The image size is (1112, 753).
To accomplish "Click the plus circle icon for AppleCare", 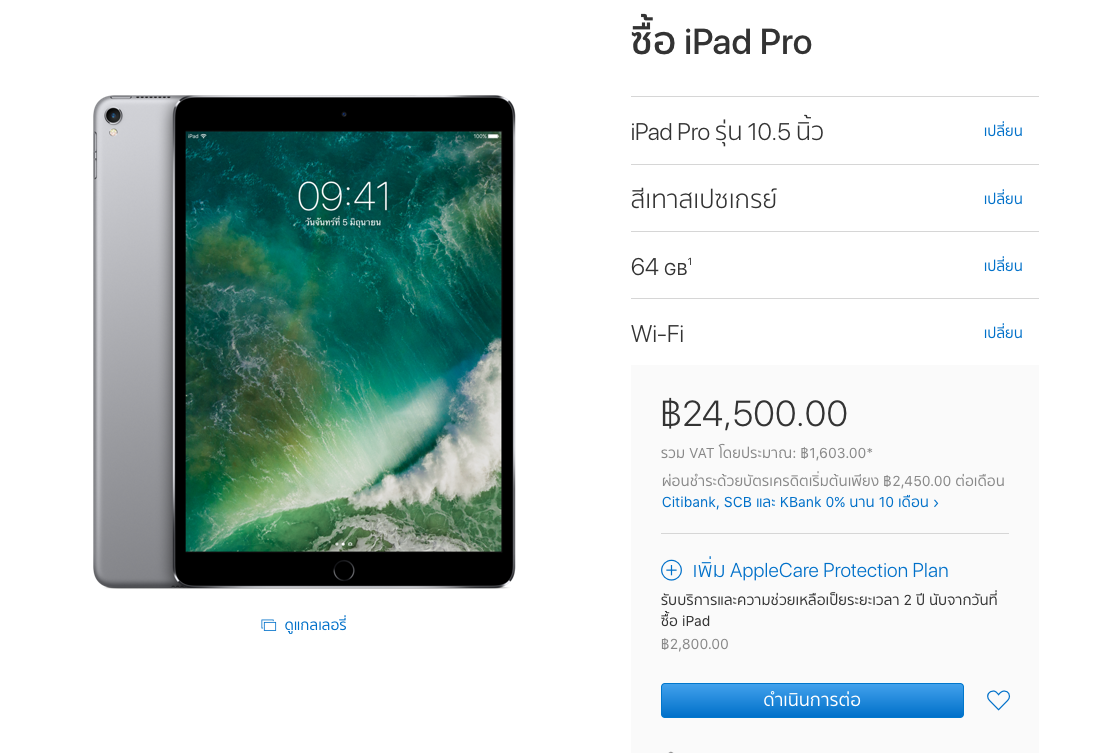I will point(672,570).
